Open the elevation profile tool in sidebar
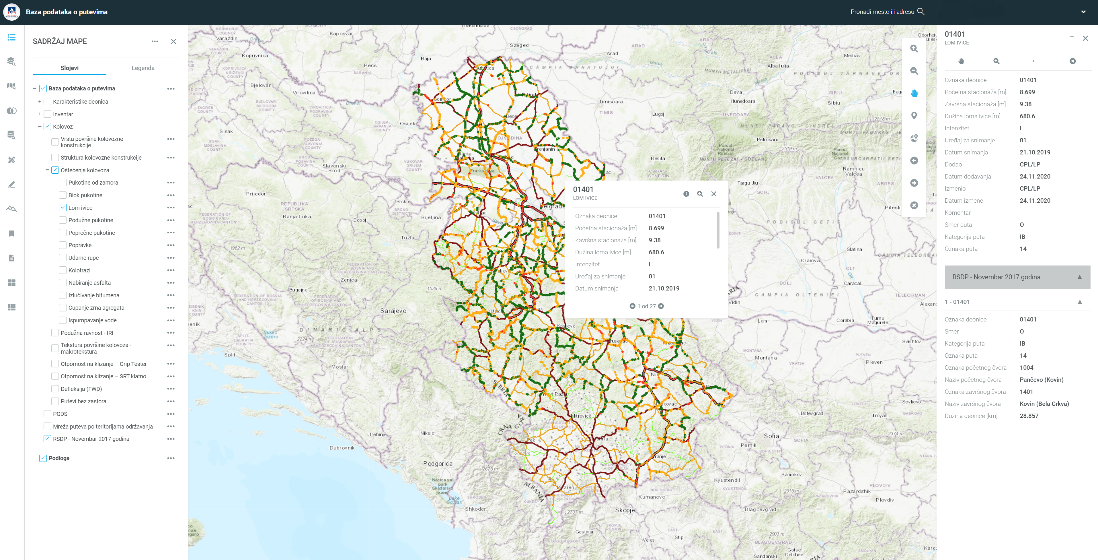Image resolution: width=1098 pixels, height=560 pixels. coord(12,209)
